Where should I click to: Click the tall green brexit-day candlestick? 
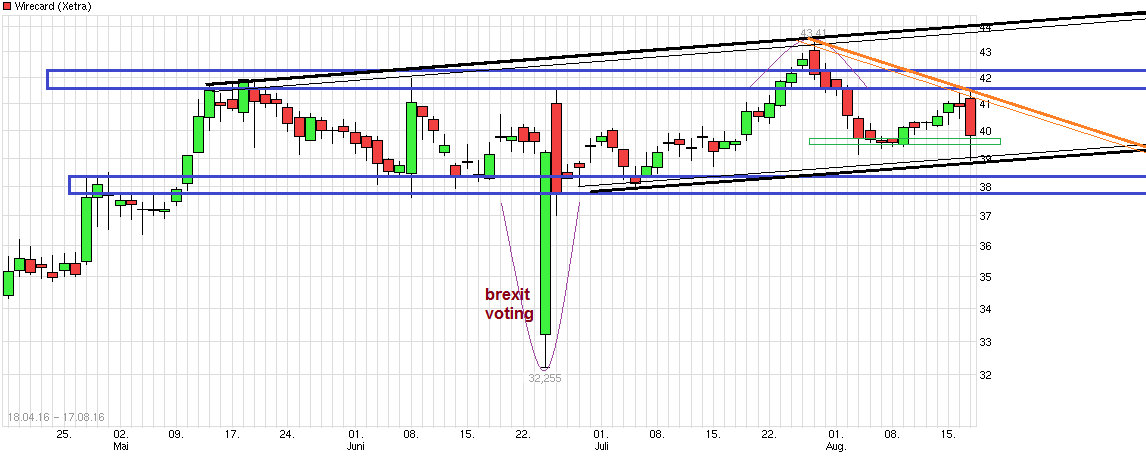coord(545,243)
